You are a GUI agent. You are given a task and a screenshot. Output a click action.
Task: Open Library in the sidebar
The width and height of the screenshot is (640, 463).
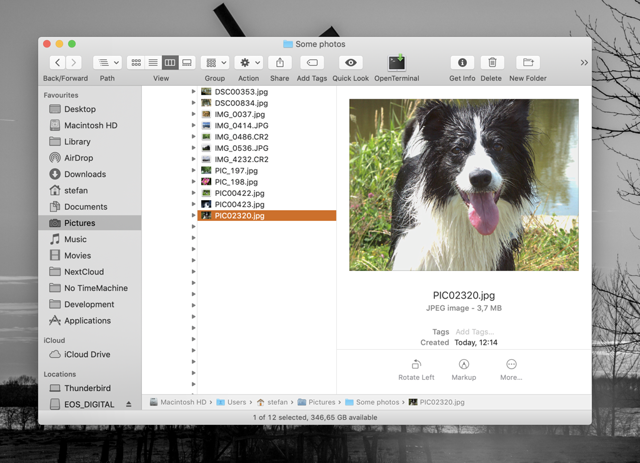90,142
